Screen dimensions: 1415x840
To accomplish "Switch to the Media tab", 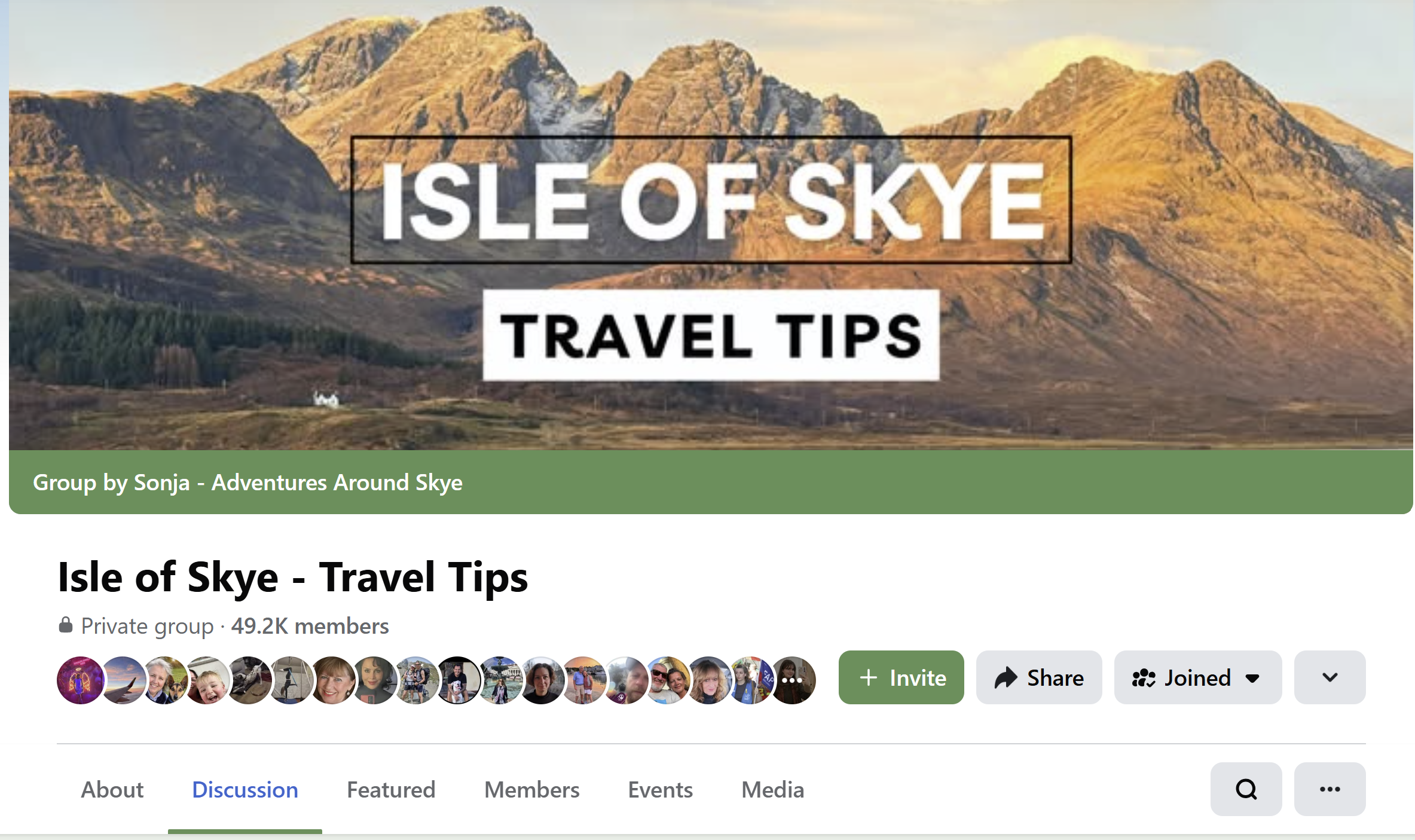I will pyautogui.click(x=772, y=789).
